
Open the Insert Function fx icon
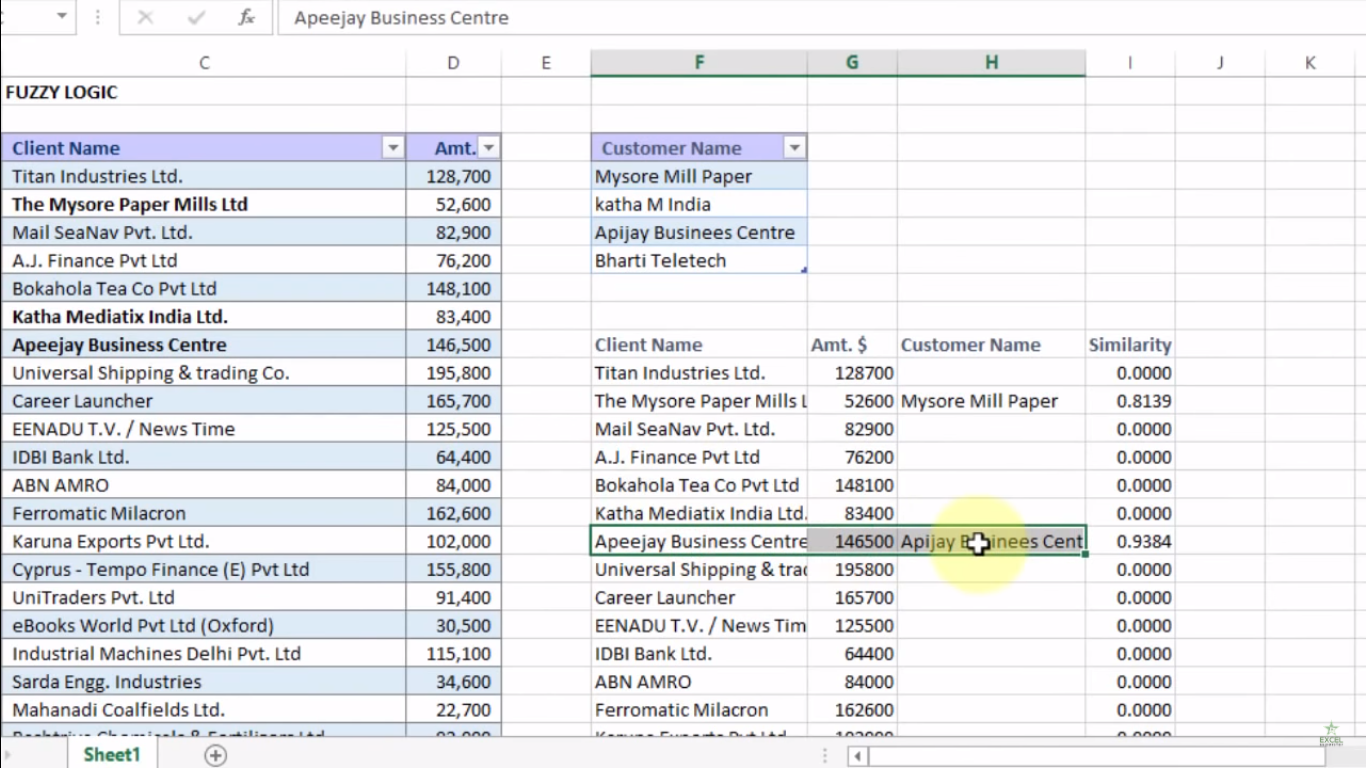246,18
